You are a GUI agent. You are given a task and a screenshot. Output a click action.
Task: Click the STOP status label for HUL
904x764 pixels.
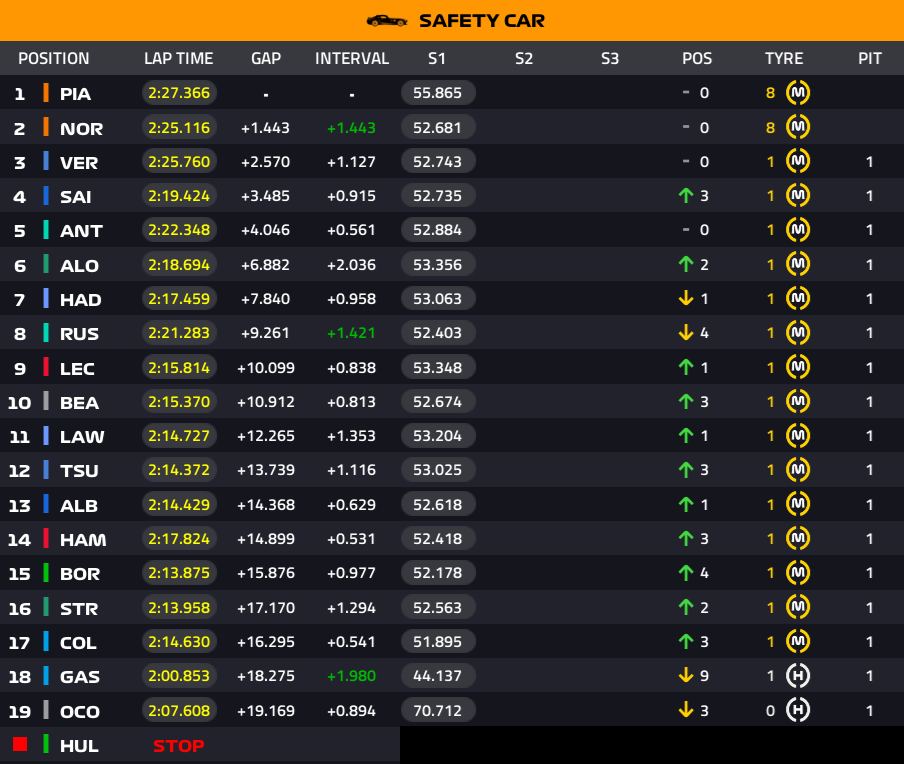tap(178, 745)
